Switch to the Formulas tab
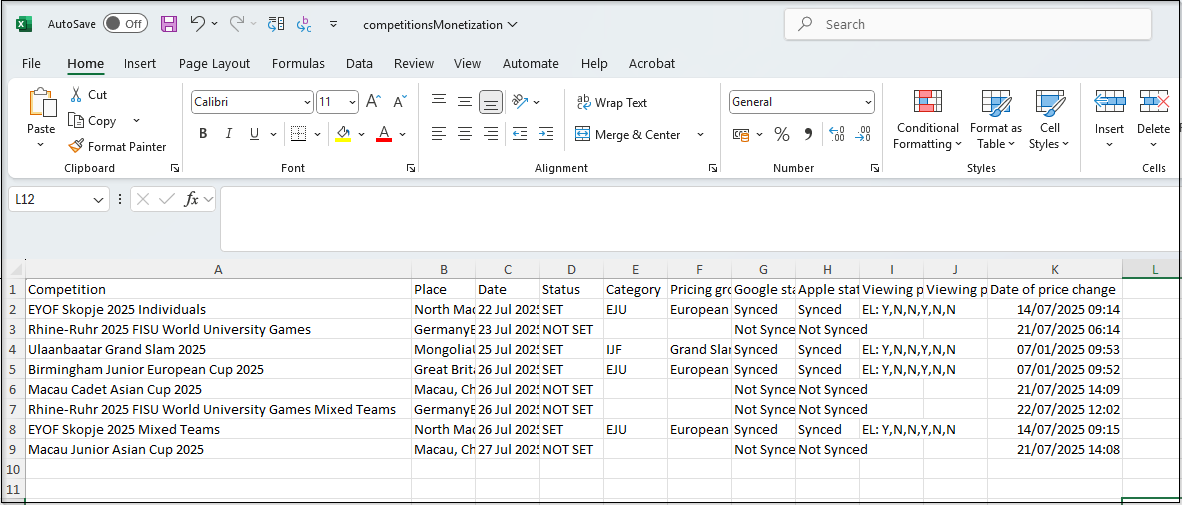This screenshot has width=1182, height=505. click(298, 63)
